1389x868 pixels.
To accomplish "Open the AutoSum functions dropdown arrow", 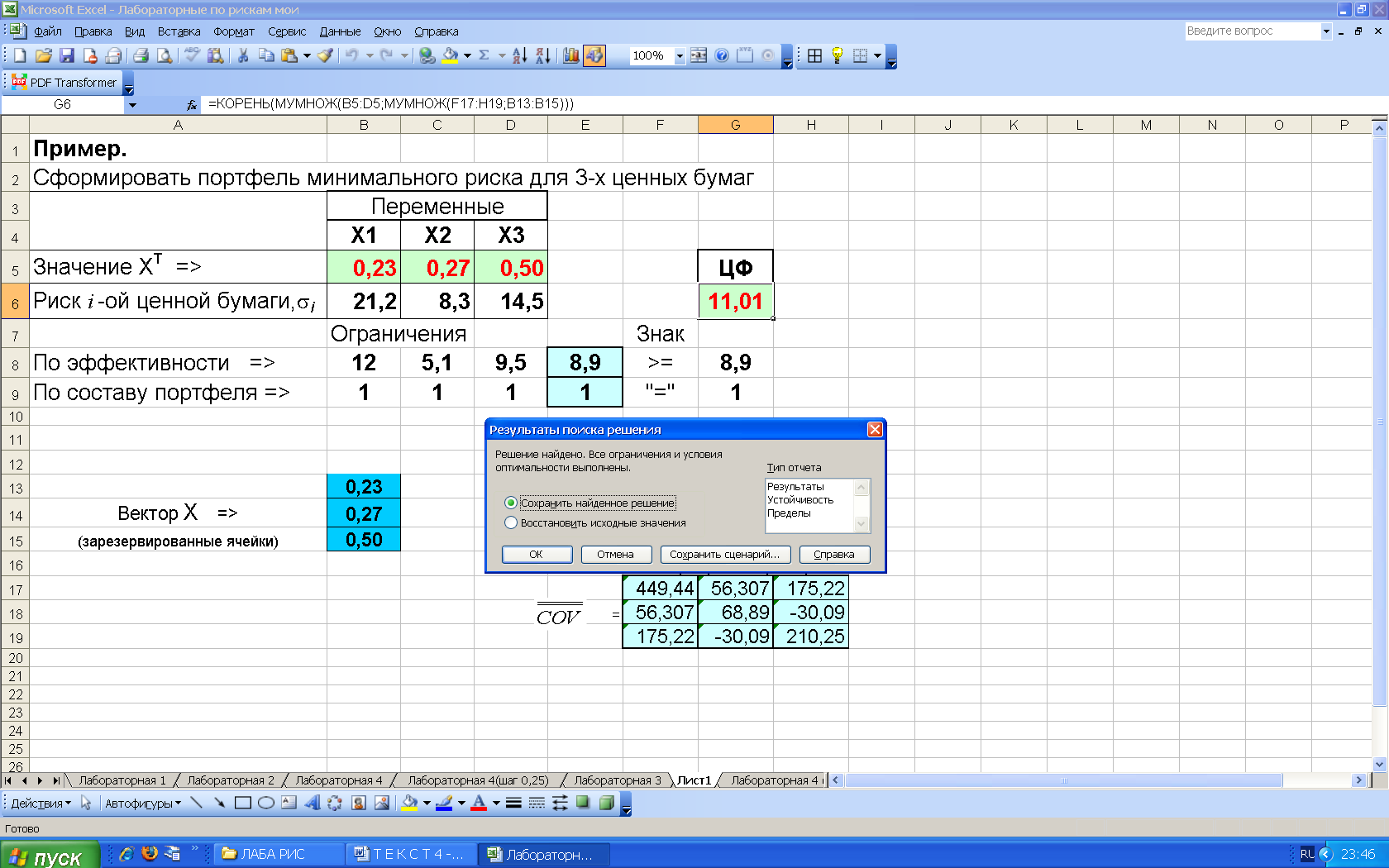I will (501, 55).
